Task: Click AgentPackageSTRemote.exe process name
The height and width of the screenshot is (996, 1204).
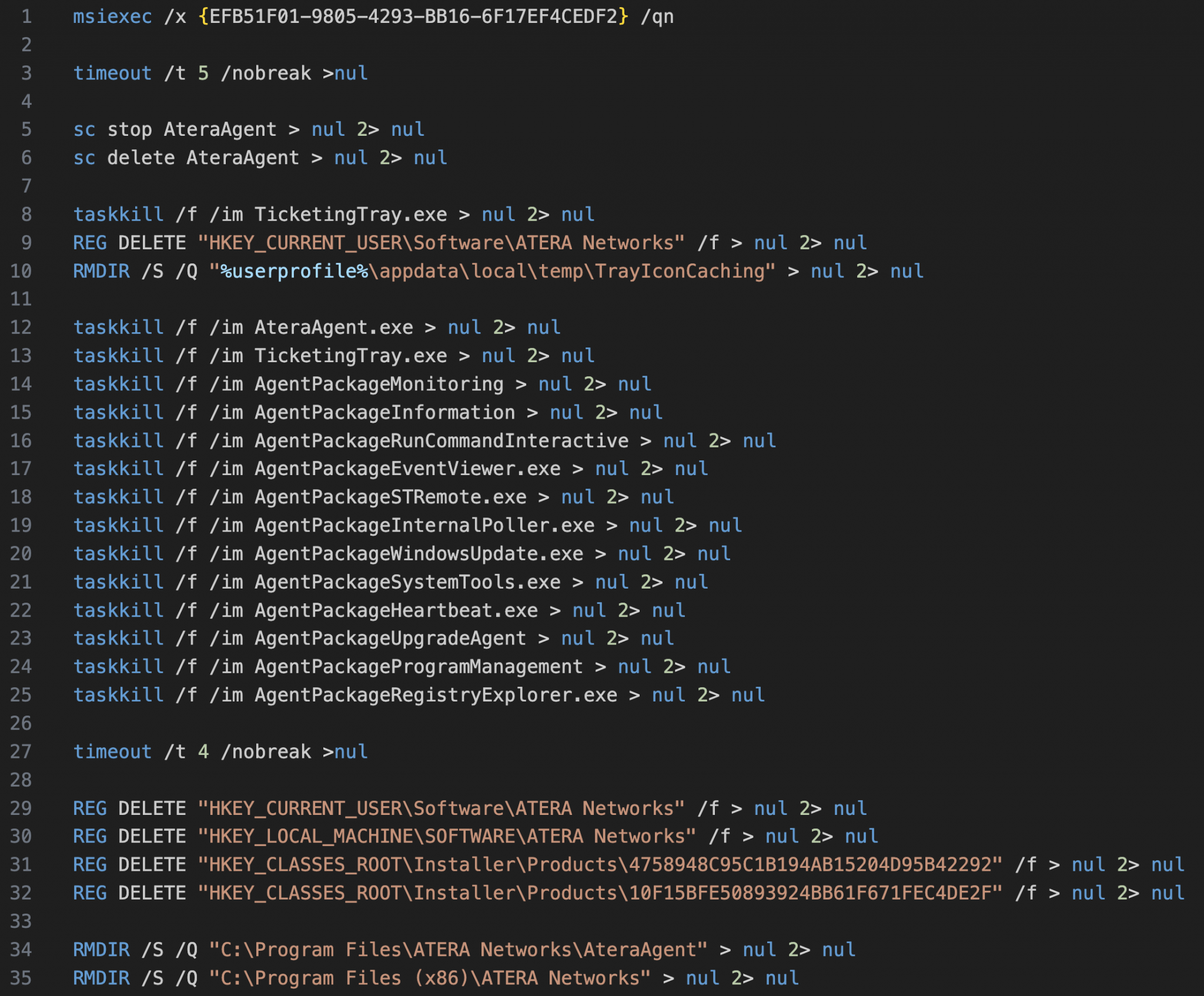Action: coord(390,497)
